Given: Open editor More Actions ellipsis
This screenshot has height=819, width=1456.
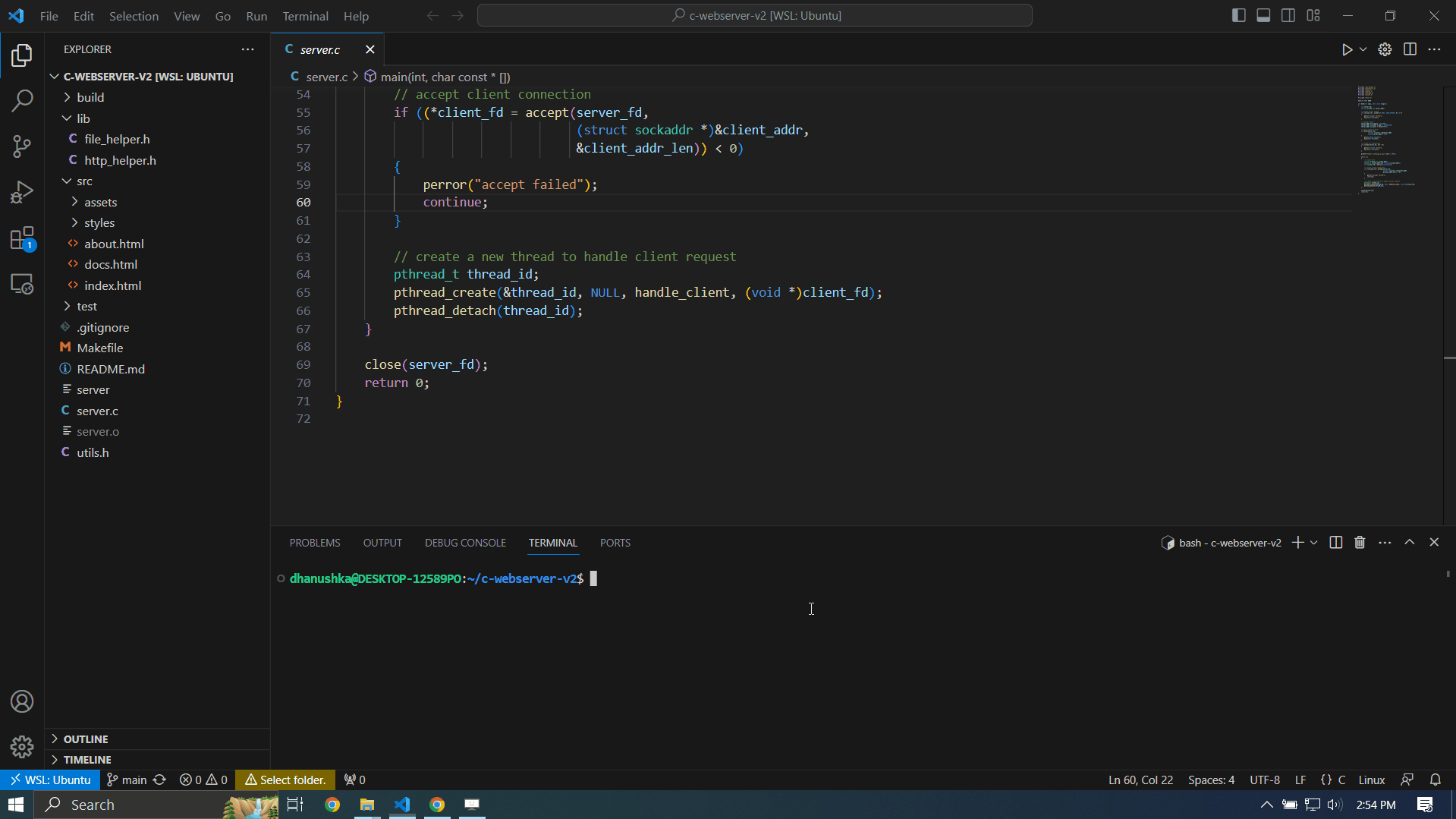Looking at the screenshot, I should pyautogui.click(x=1434, y=49).
